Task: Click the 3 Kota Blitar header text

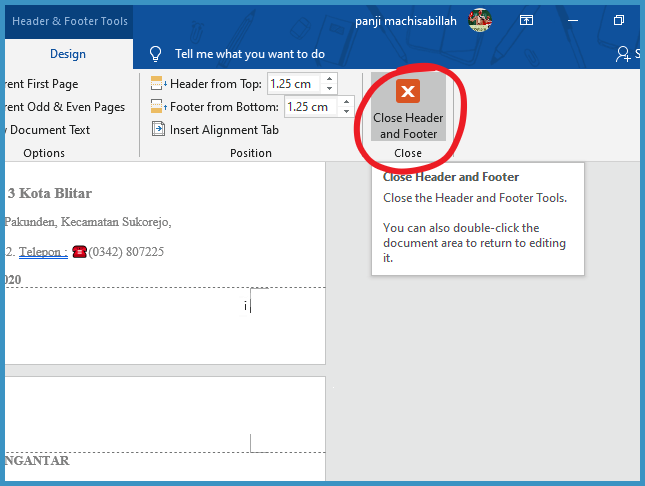Action: pos(49,193)
